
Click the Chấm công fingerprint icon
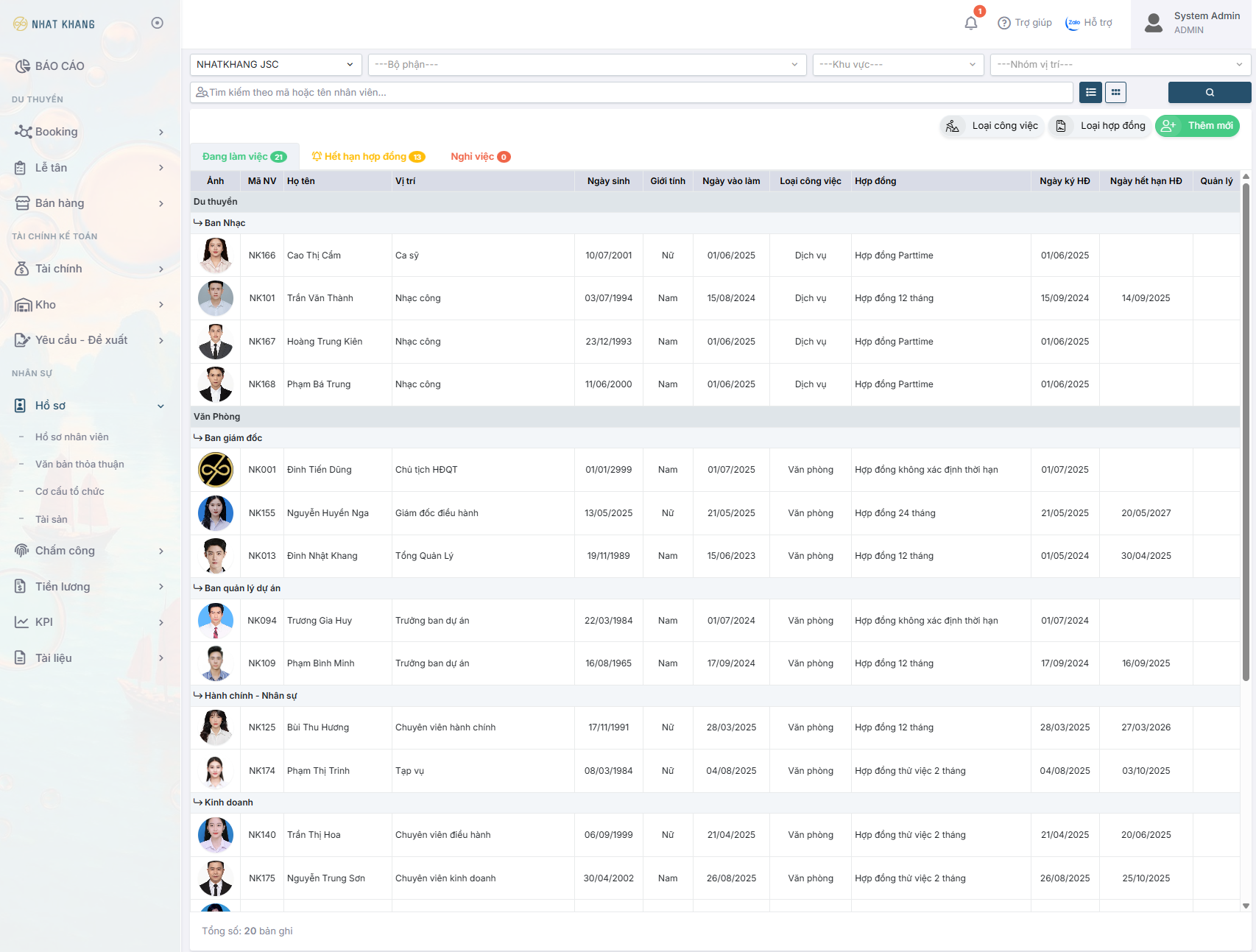pyautogui.click(x=22, y=551)
